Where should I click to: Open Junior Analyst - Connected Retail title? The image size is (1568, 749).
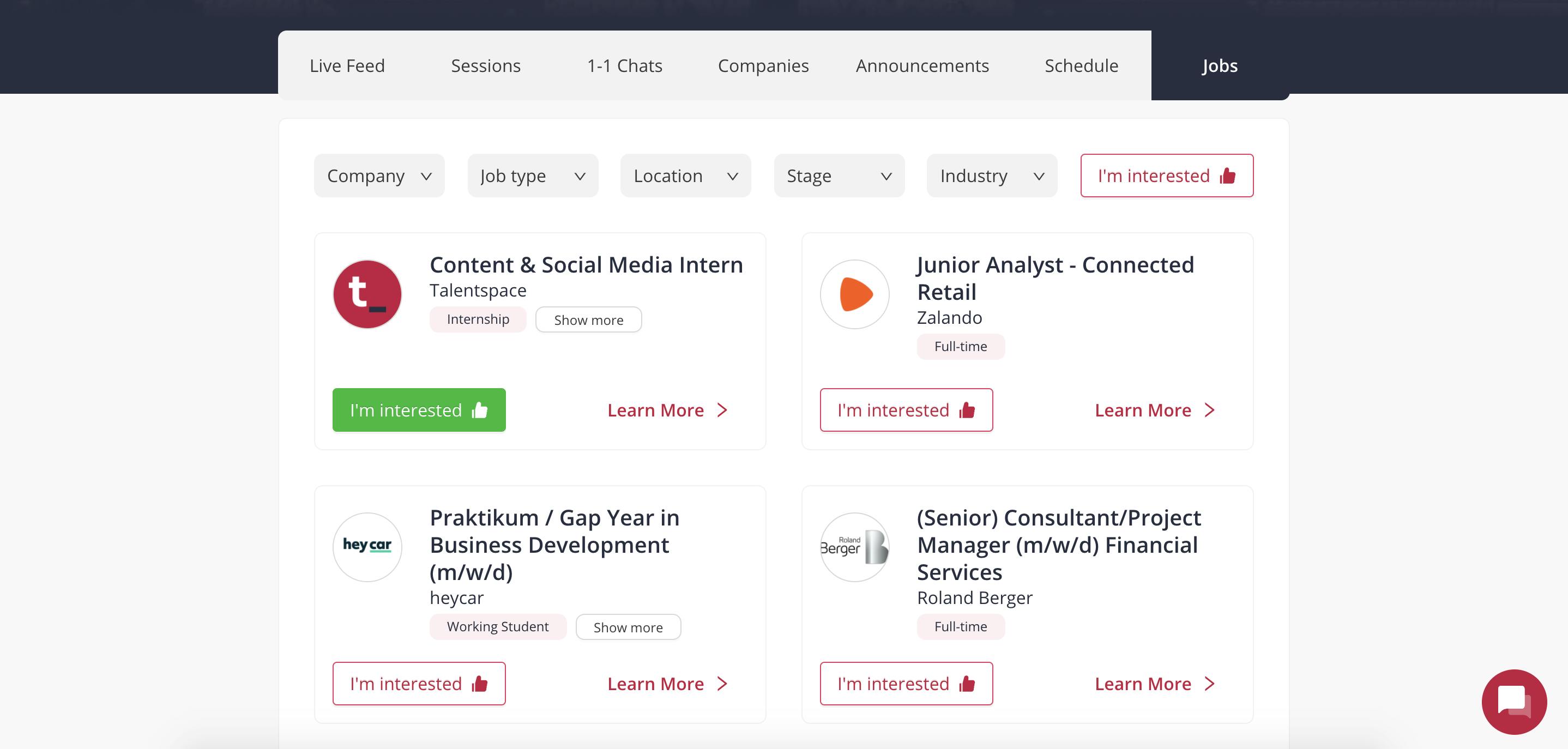tap(1056, 279)
